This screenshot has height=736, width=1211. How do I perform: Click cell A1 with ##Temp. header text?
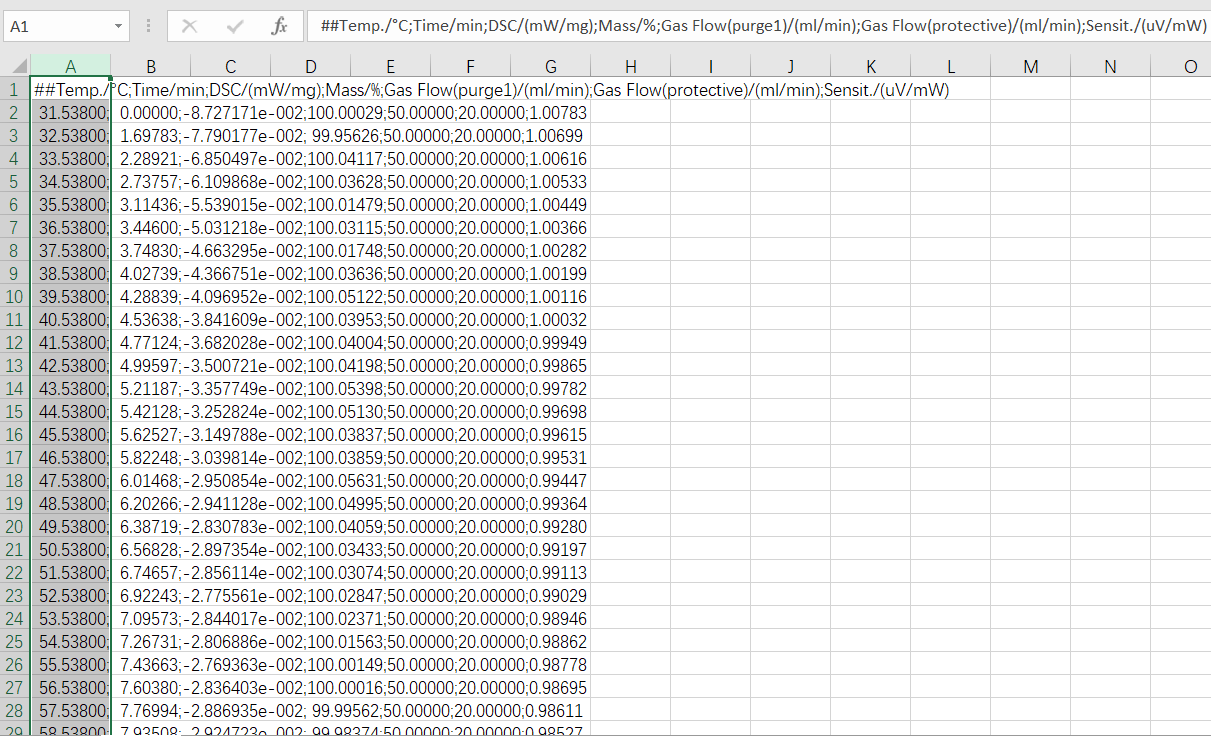(x=70, y=90)
